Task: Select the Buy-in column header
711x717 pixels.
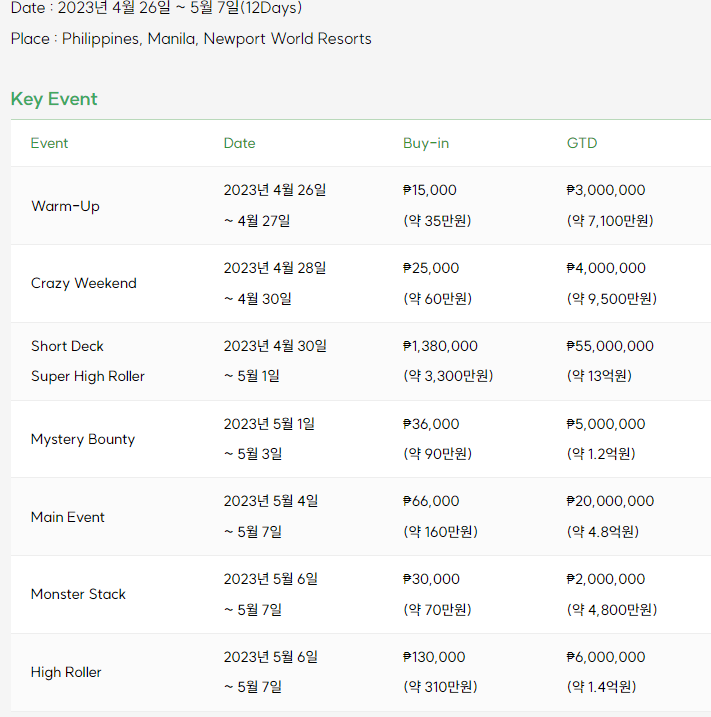Action: [x=426, y=143]
